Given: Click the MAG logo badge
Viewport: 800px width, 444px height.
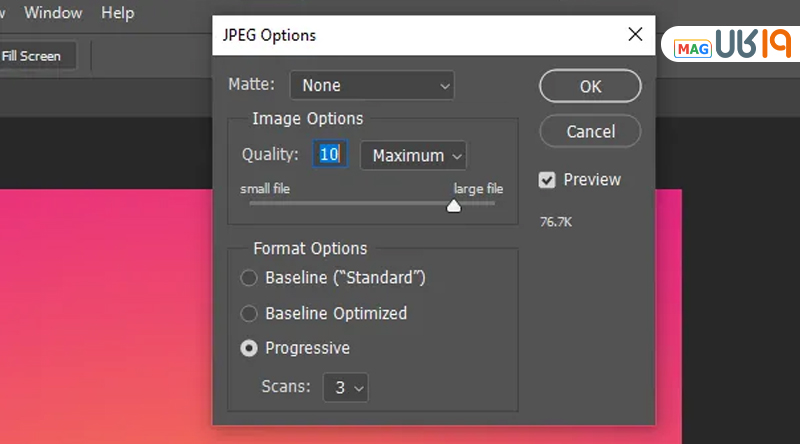Looking at the screenshot, I should pos(692,48).
